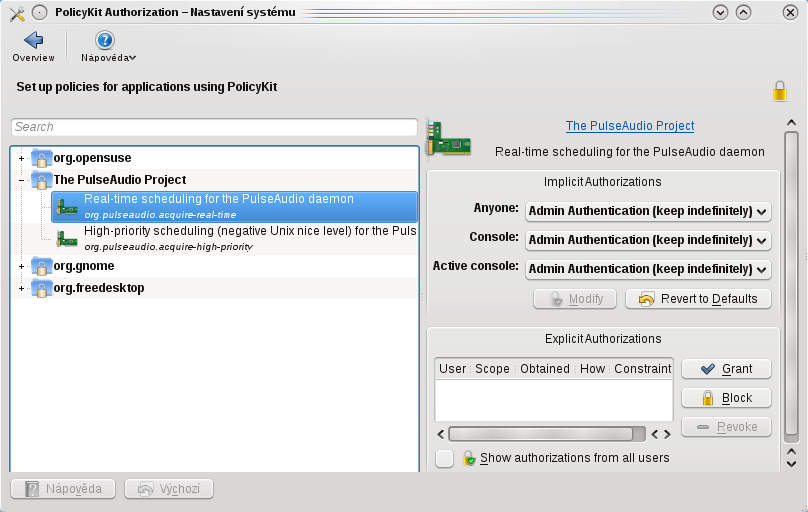Click horizontal scrollbar of explicit authorizations table
Image resolution: width=808 pixels, height=512 pixels.
tap(541, 434)
